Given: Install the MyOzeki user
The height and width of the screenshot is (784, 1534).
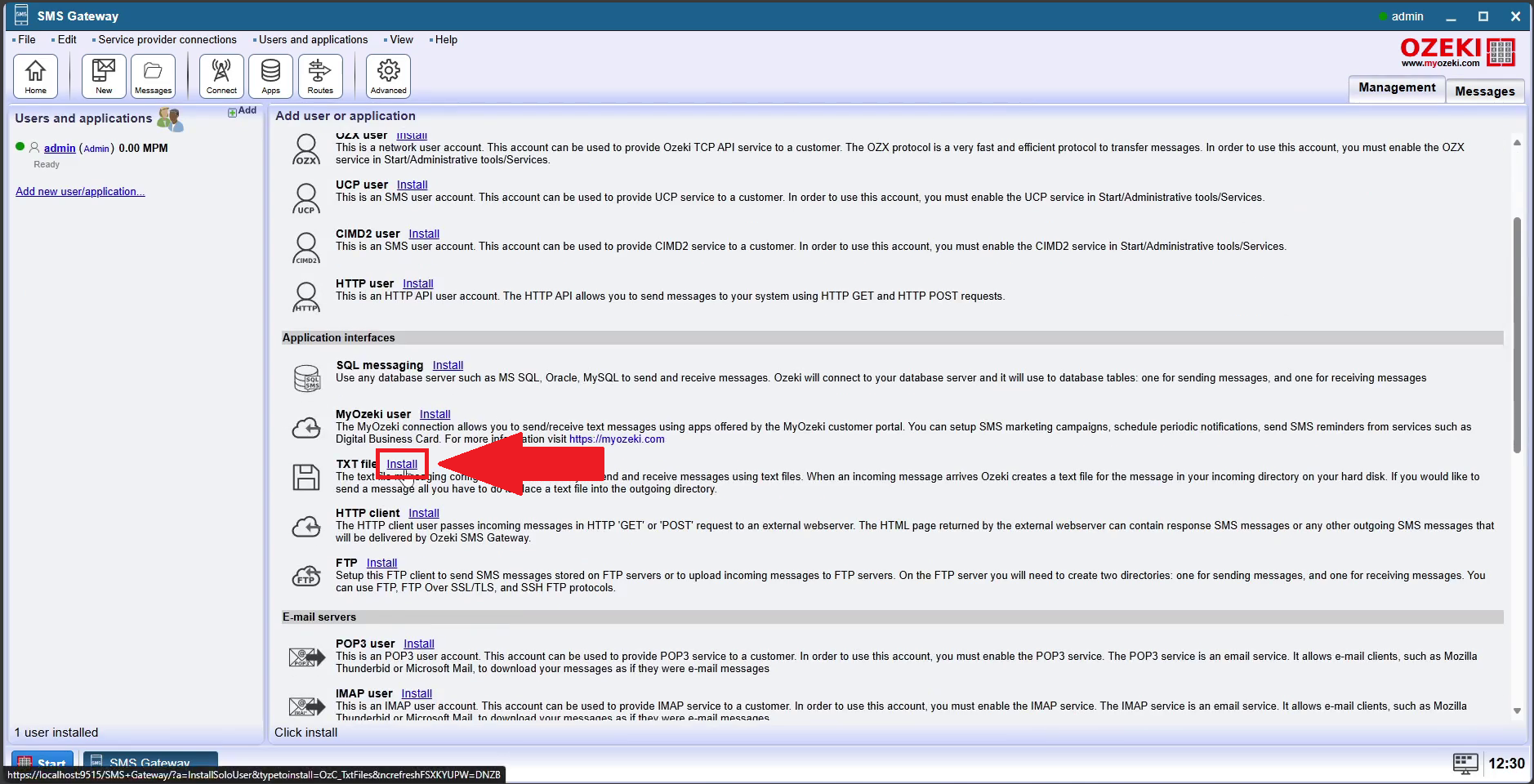Looking at the screenshot, I should point(435,414).
